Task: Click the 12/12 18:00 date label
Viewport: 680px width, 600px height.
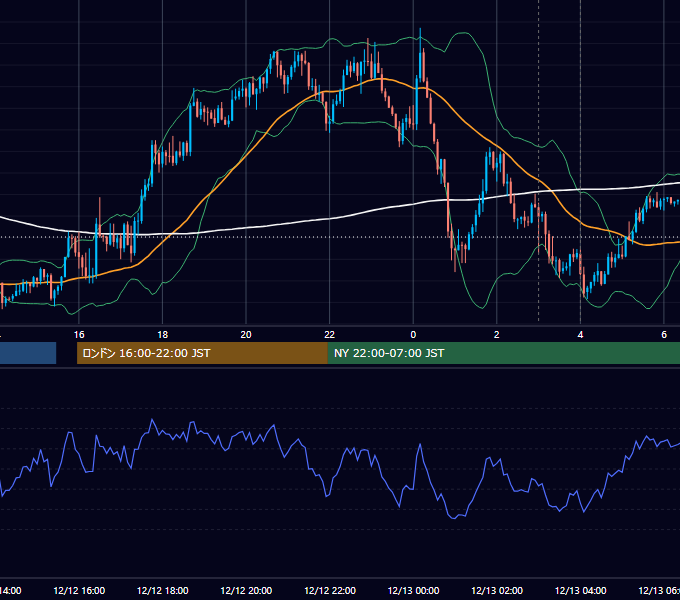Action: coord(163,590)
